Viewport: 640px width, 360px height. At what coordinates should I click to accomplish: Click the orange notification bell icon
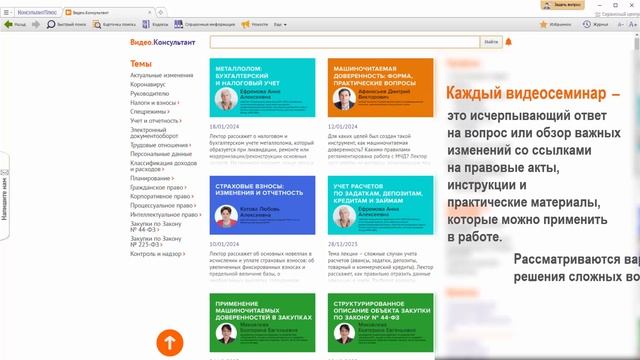coord(509,42)
